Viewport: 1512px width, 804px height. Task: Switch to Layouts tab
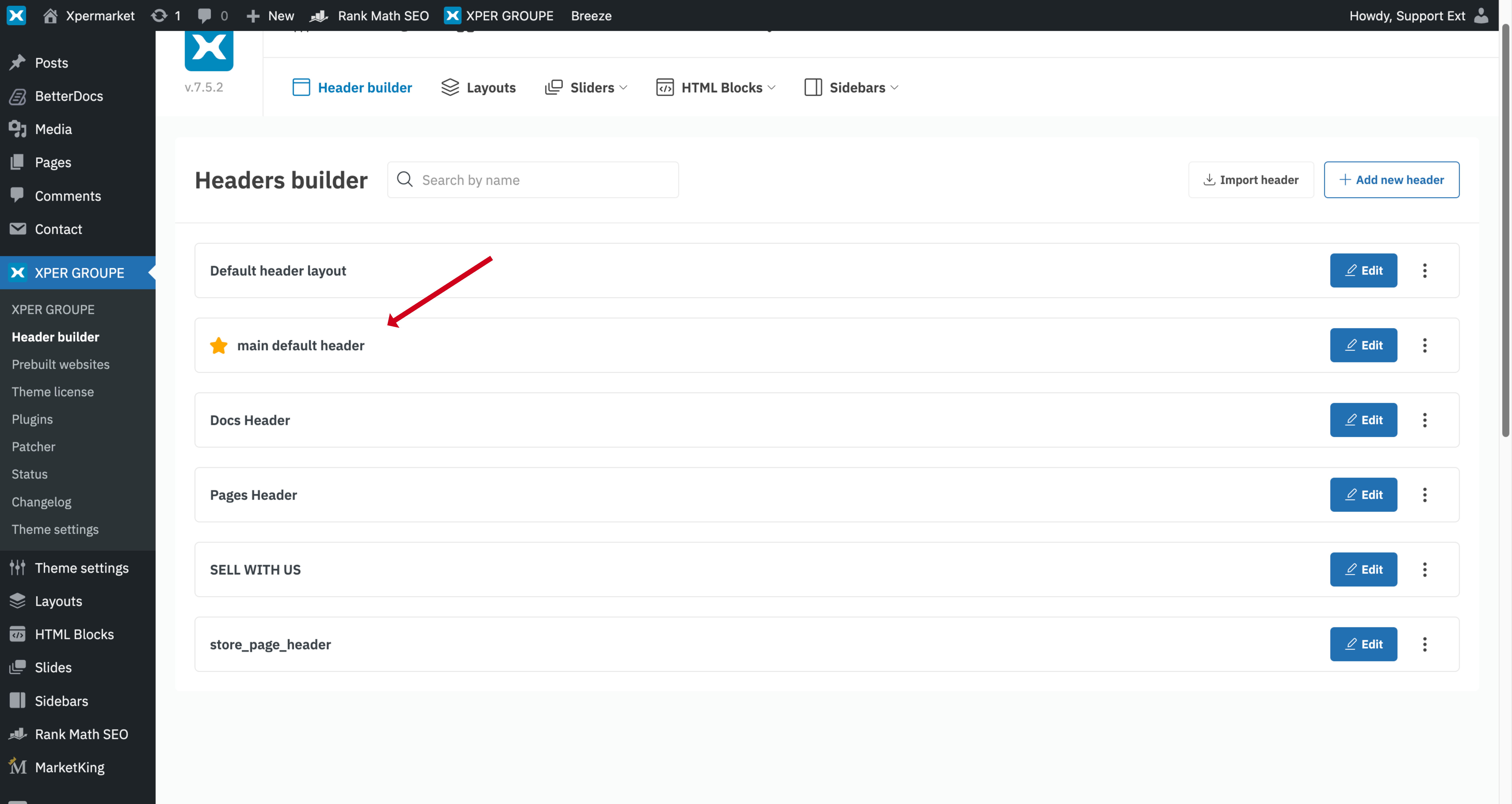tap(478, 87)
